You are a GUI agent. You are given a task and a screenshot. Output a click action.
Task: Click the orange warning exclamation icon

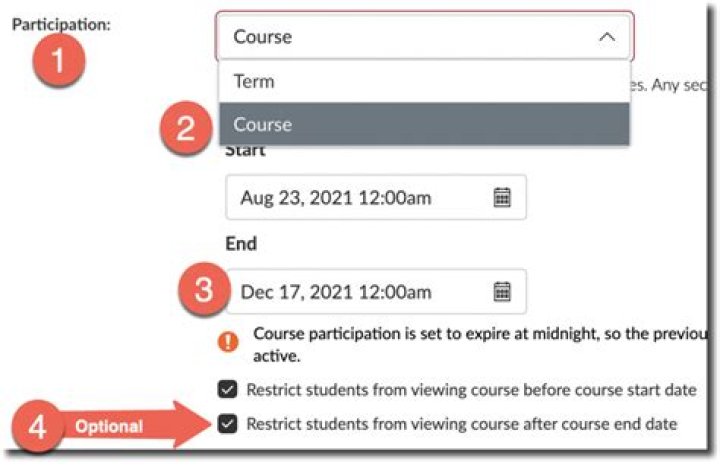228,341
